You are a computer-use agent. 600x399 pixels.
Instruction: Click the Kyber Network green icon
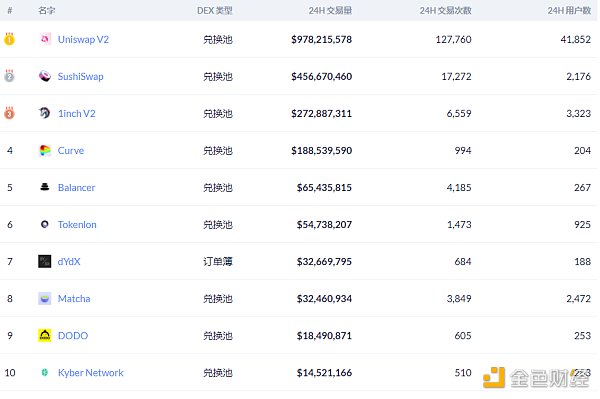point(45,372)
